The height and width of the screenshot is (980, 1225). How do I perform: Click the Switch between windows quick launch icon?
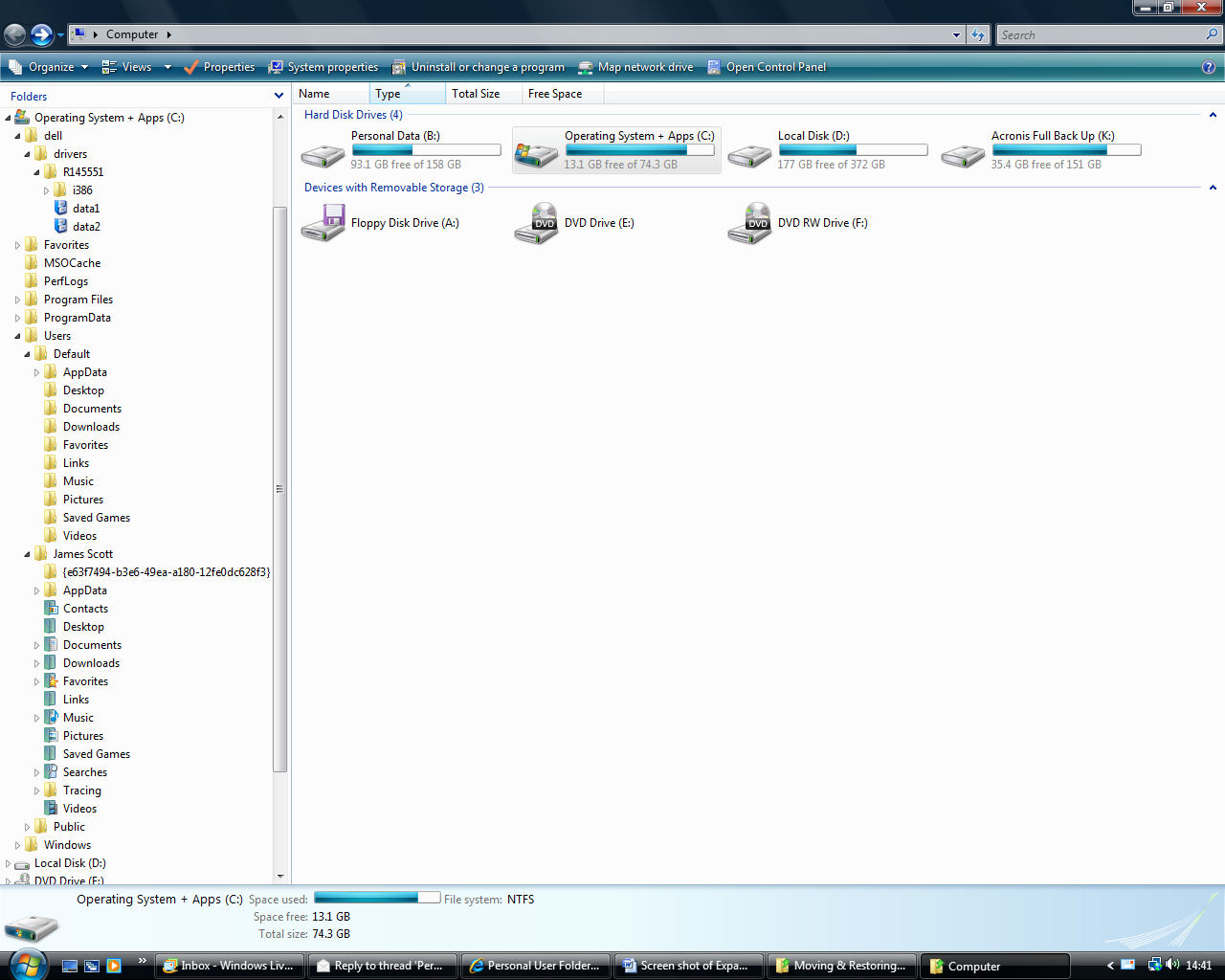click(x=92, y=966)
